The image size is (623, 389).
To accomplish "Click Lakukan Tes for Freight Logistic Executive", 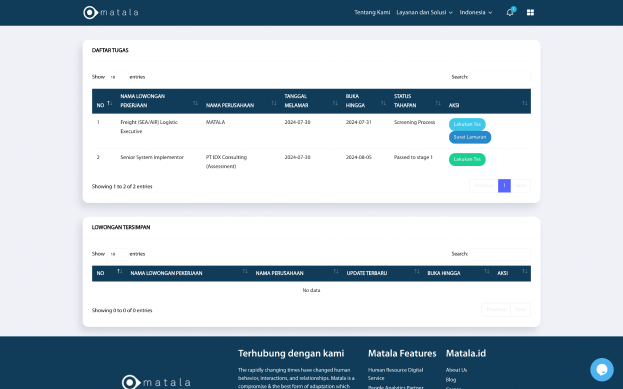I will (x=467, y=124).
